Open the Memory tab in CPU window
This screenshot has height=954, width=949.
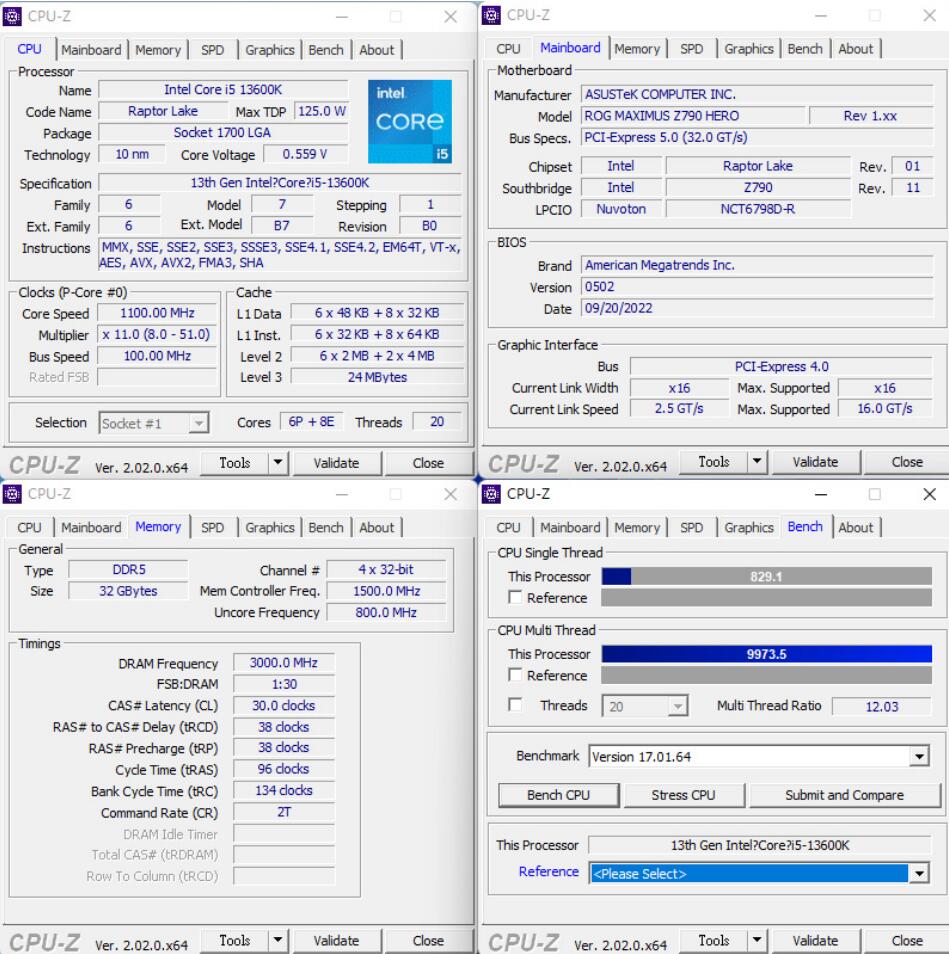pos(158,50)
